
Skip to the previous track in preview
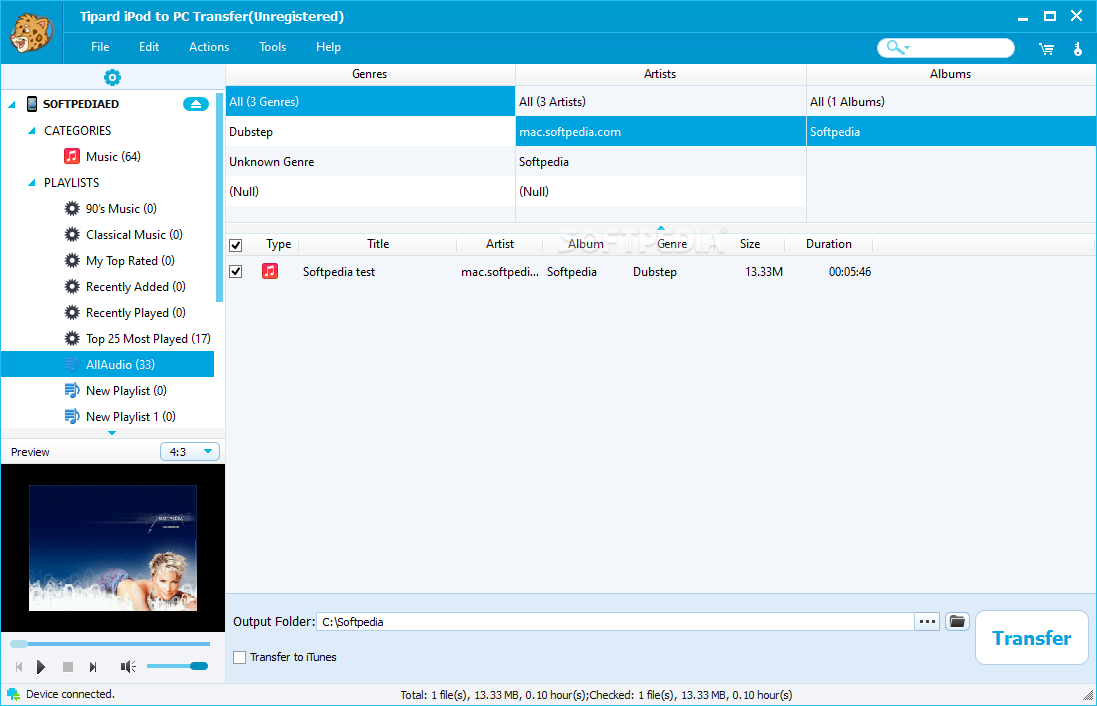point(19,667)
